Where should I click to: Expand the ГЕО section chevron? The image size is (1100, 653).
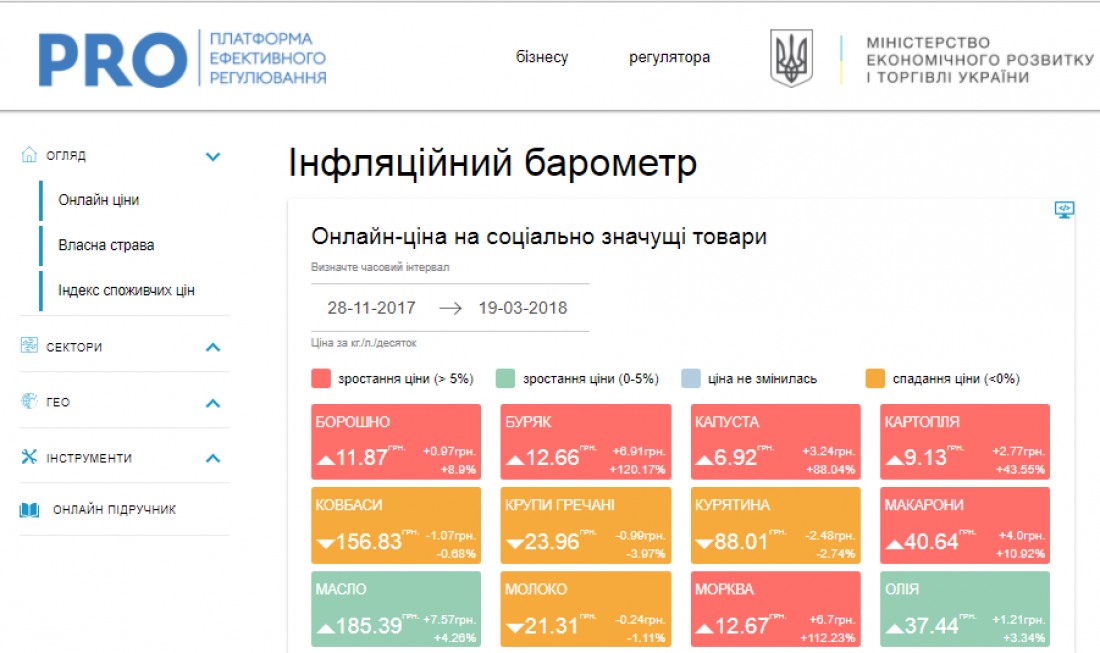click(212, 403)
